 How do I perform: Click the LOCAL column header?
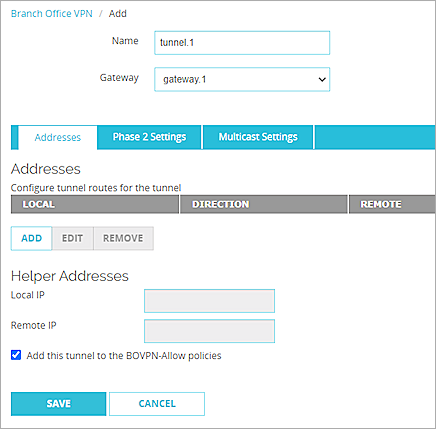click(x=95, y=204)
